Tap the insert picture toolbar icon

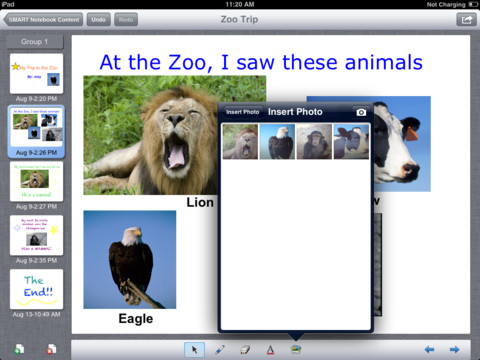pos(296,349)
